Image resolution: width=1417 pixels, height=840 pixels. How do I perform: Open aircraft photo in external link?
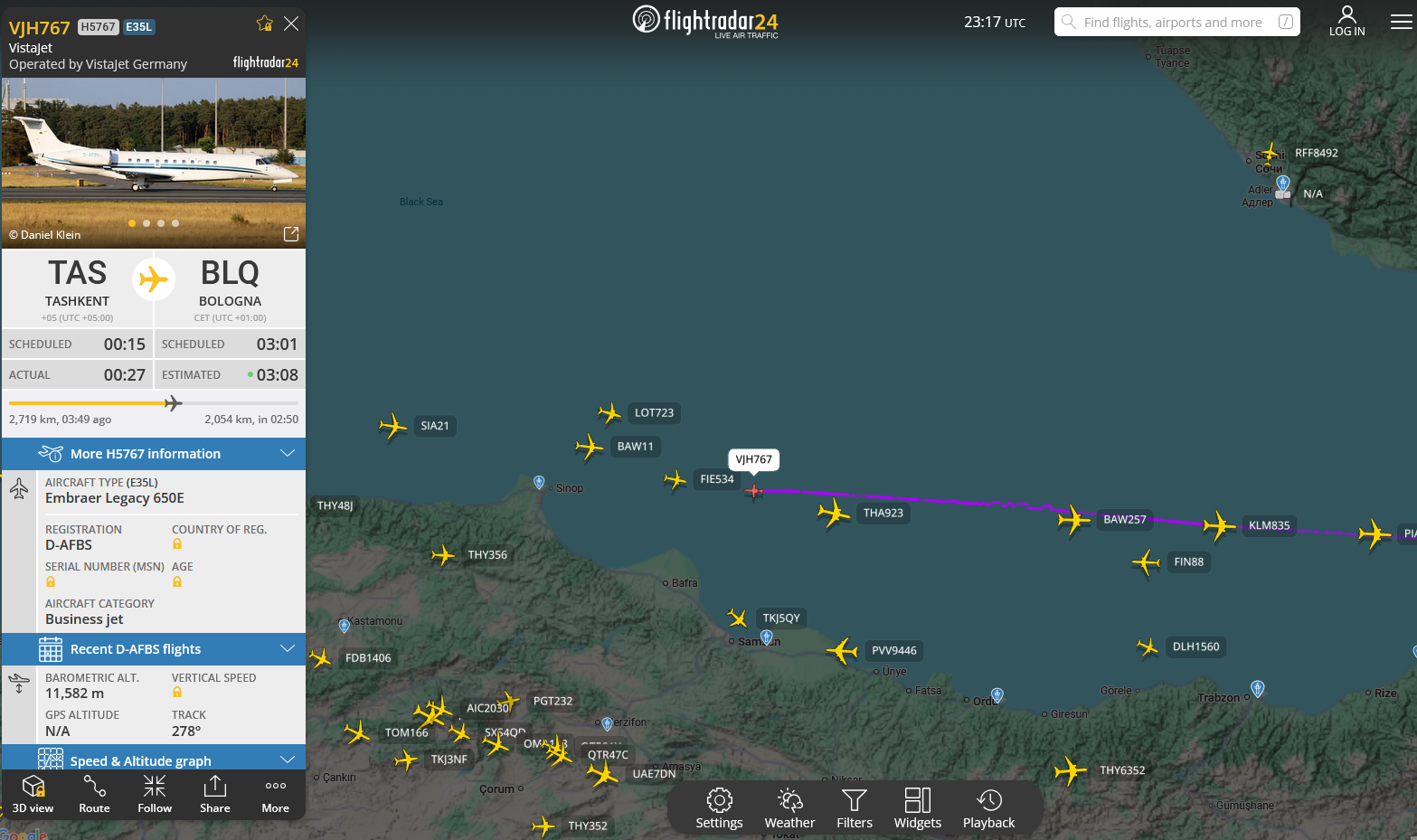[291, 234]
